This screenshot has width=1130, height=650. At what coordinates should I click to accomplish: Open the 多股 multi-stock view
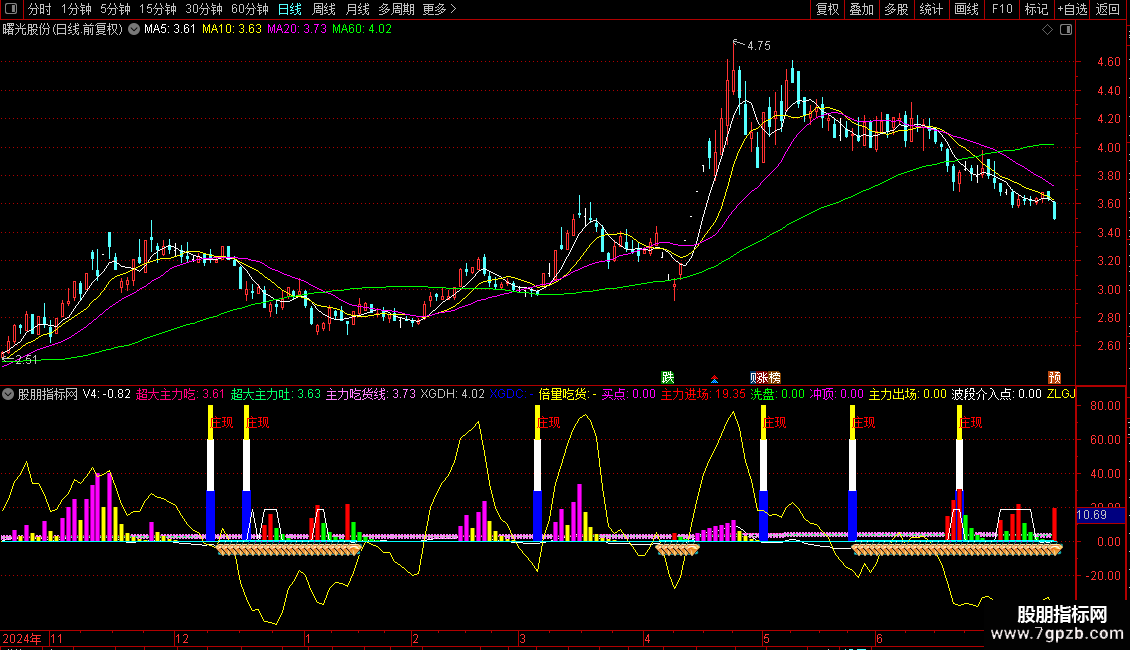897,9
